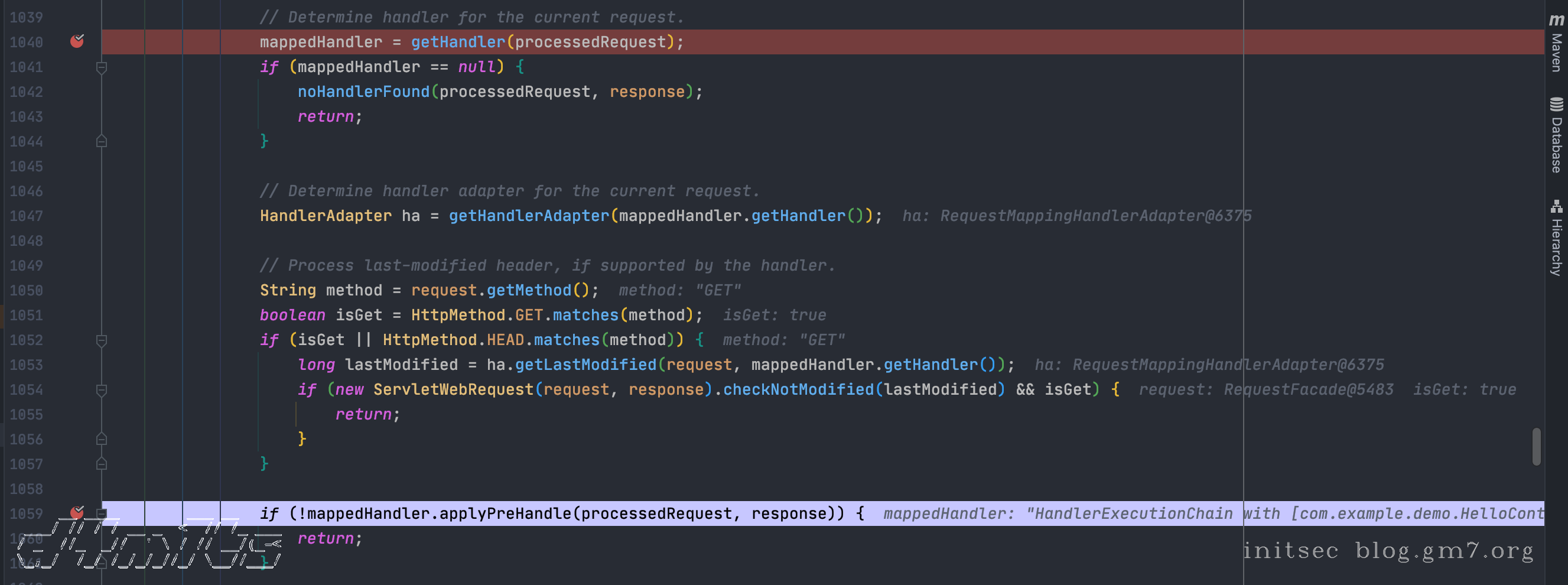
Task: Click the getHandlerAdapter method call
Action: (x=528, y=216)
